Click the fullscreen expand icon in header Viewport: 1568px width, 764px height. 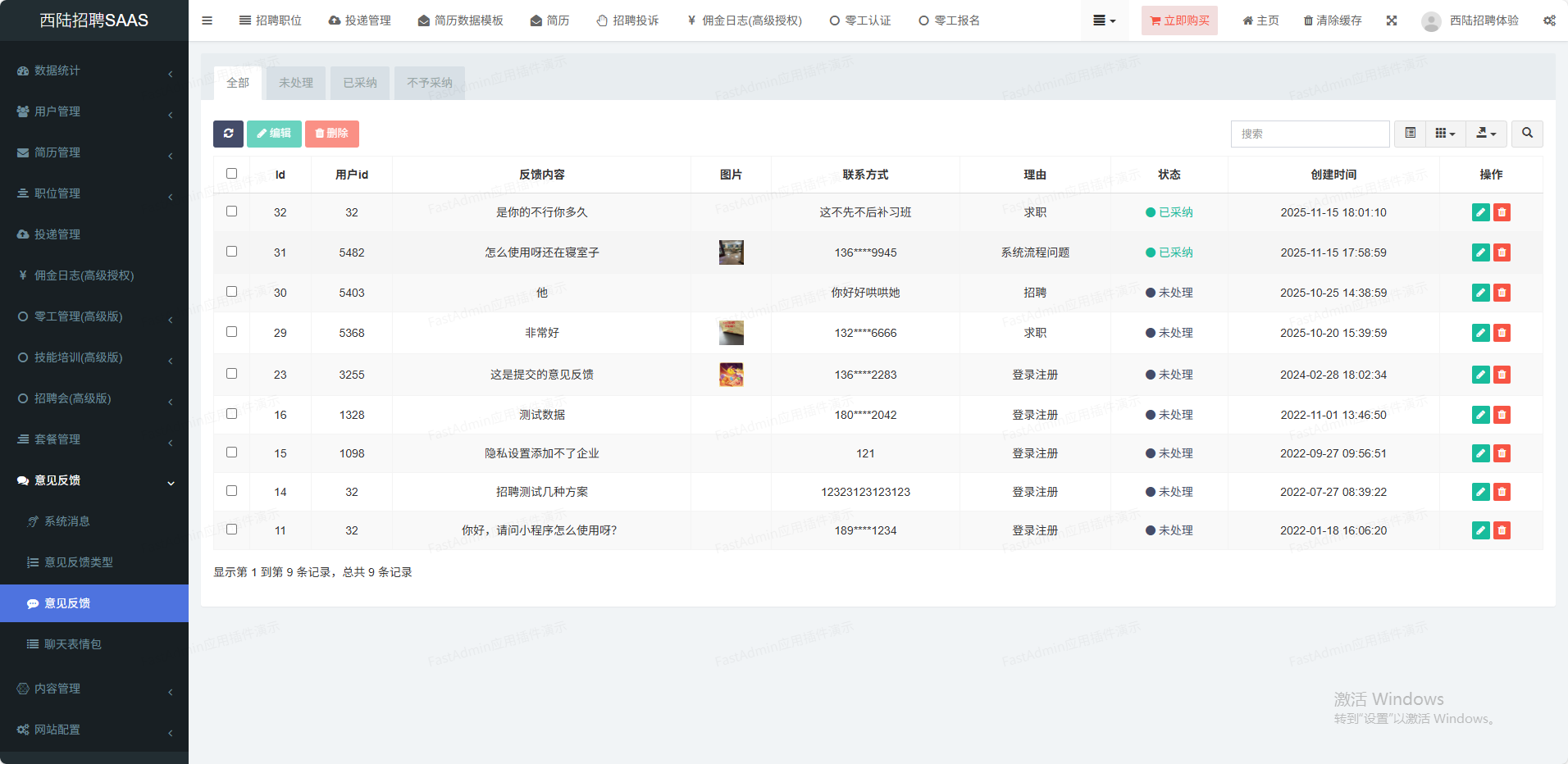tap(1392, 20)
